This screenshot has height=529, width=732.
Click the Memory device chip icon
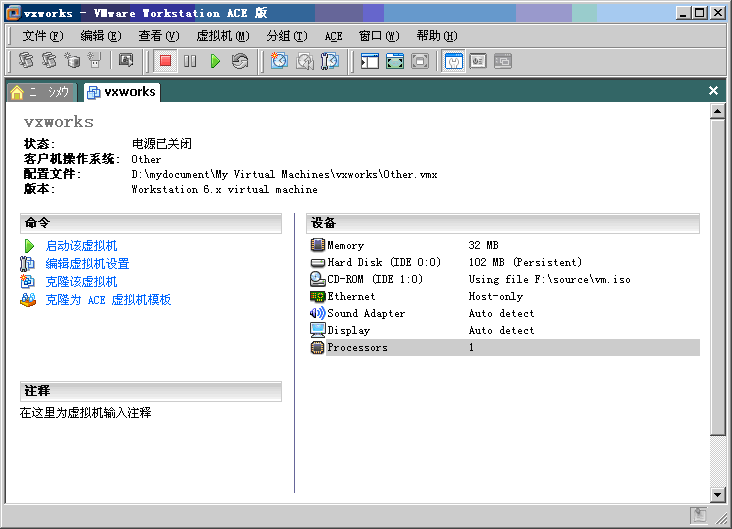(x=317, y=245)
